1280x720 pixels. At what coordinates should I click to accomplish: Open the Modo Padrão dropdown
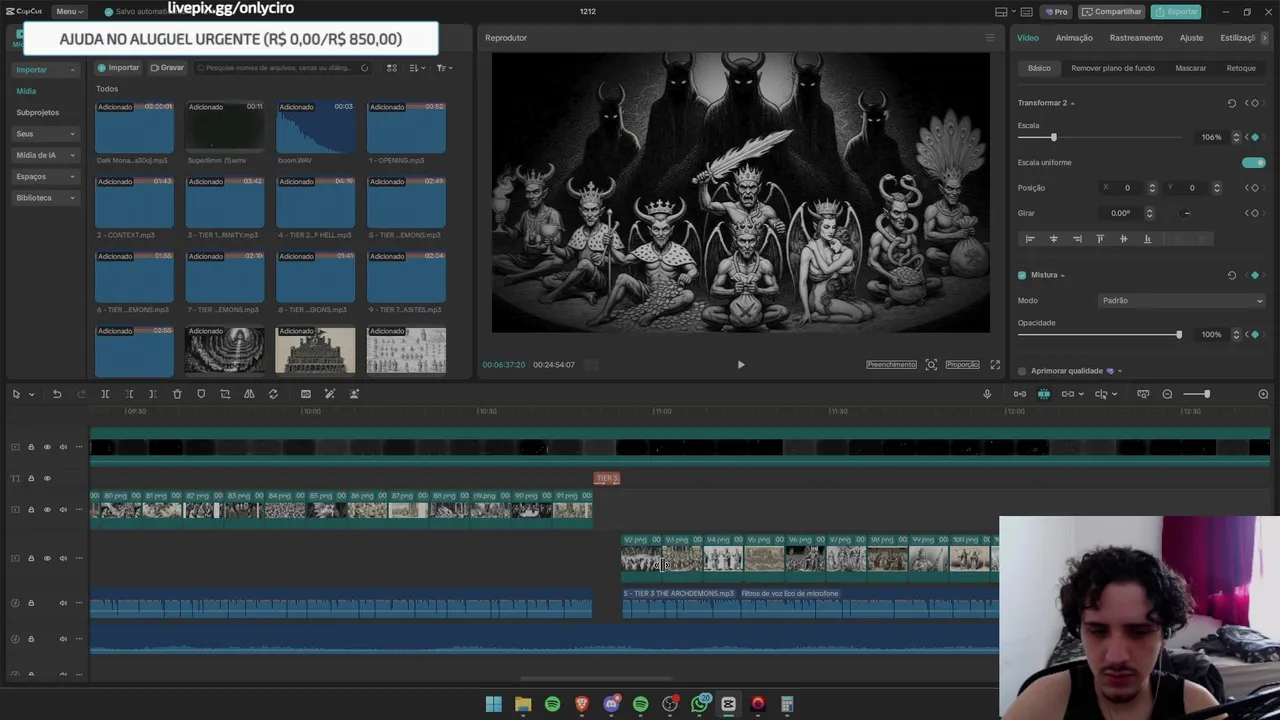click(1181, 301)
